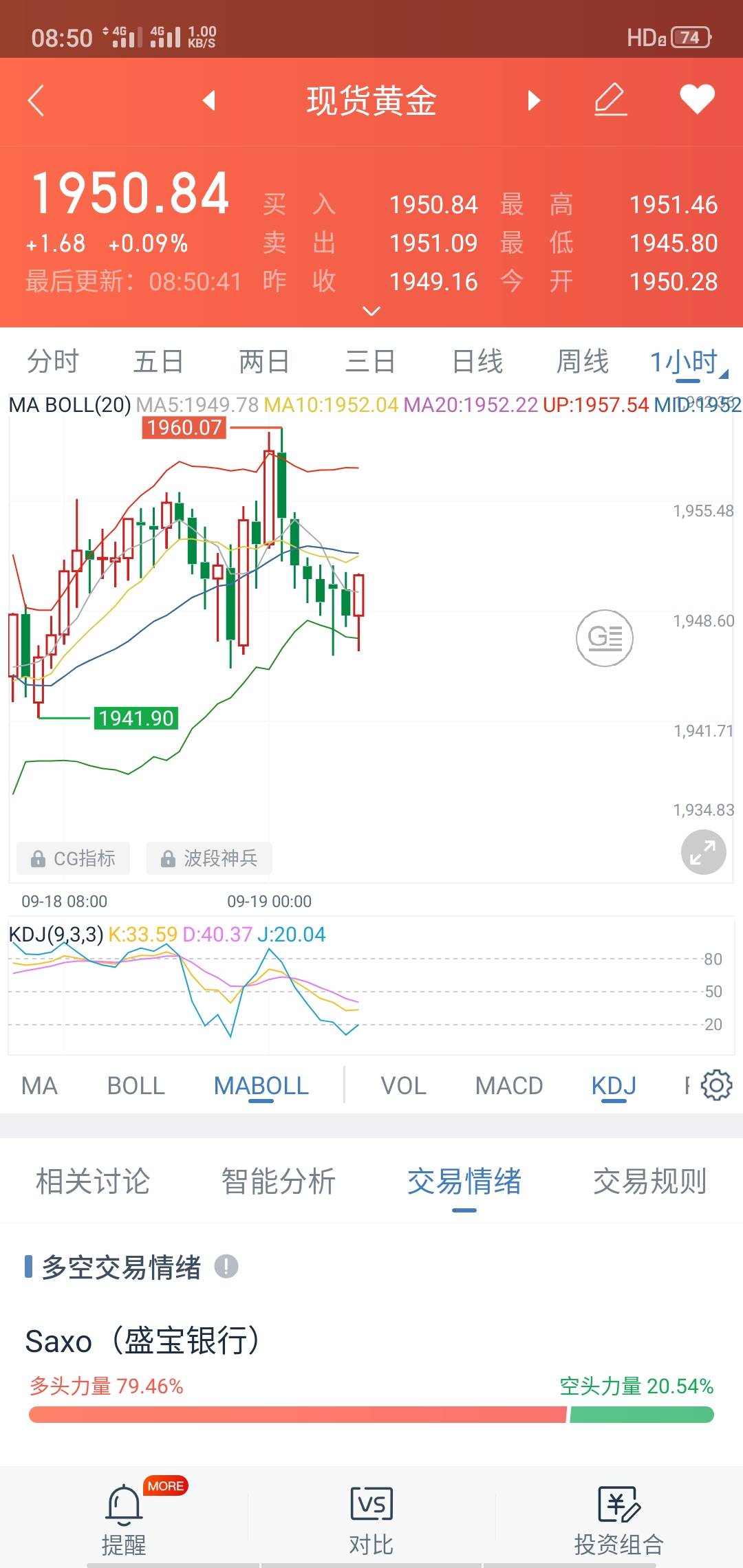The height and width of the screenshot is (1568, 743).
Task: Expand the quote details chevron
Action: click(x=371, y=312)
